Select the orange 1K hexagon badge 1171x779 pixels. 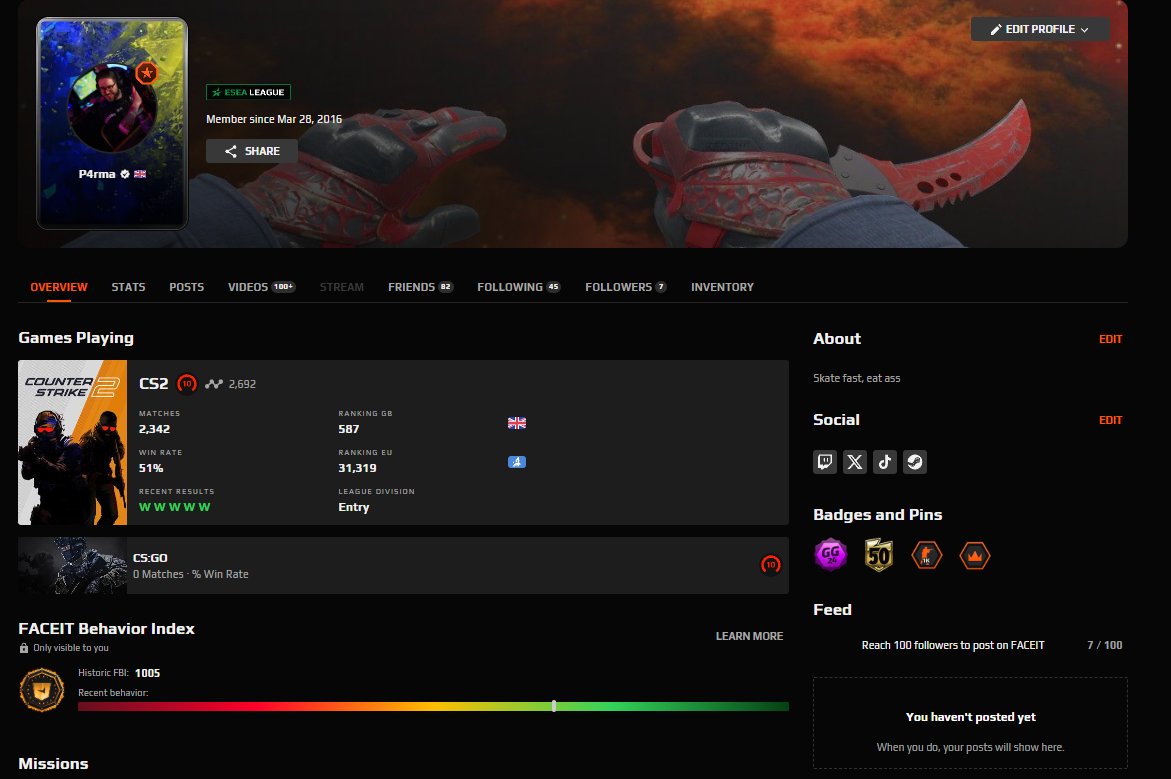(x=927, y=556)
